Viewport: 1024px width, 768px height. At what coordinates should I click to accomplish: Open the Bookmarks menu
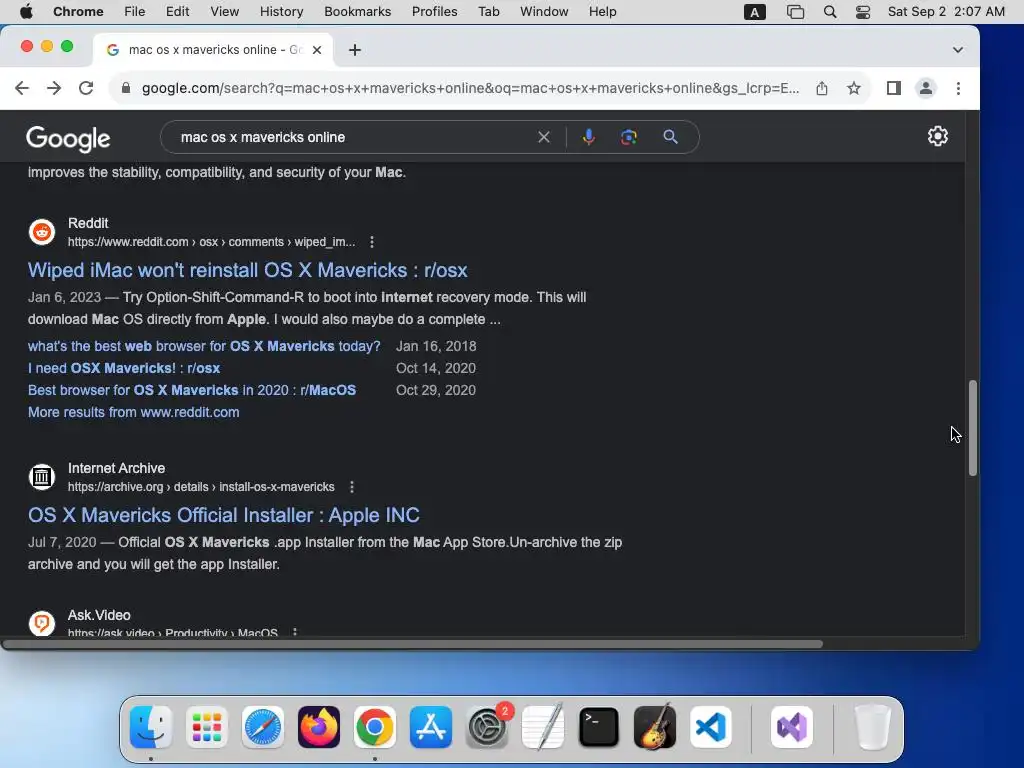click(357, 12)
